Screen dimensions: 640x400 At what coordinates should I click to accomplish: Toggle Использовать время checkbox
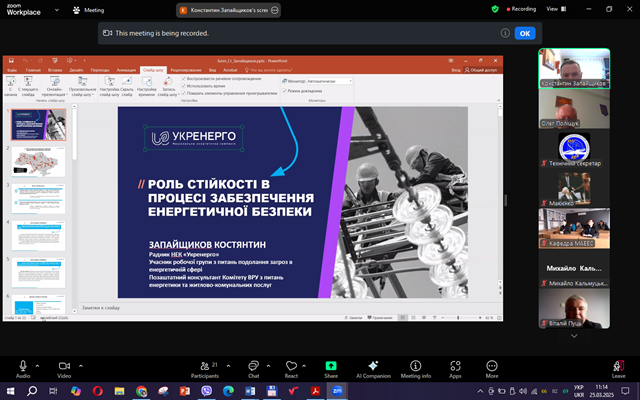[x=184, y=86]
